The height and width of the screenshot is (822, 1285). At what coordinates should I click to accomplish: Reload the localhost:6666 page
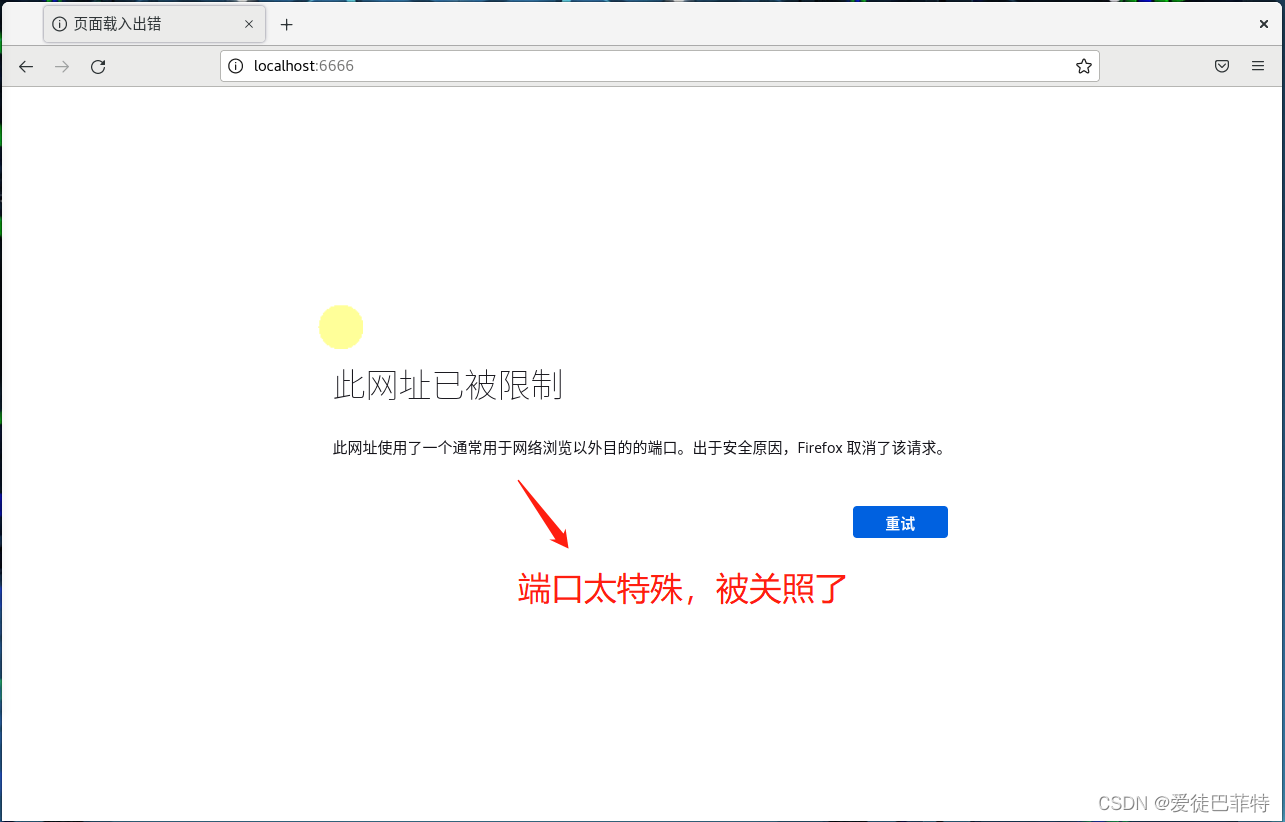click(97, 66)
